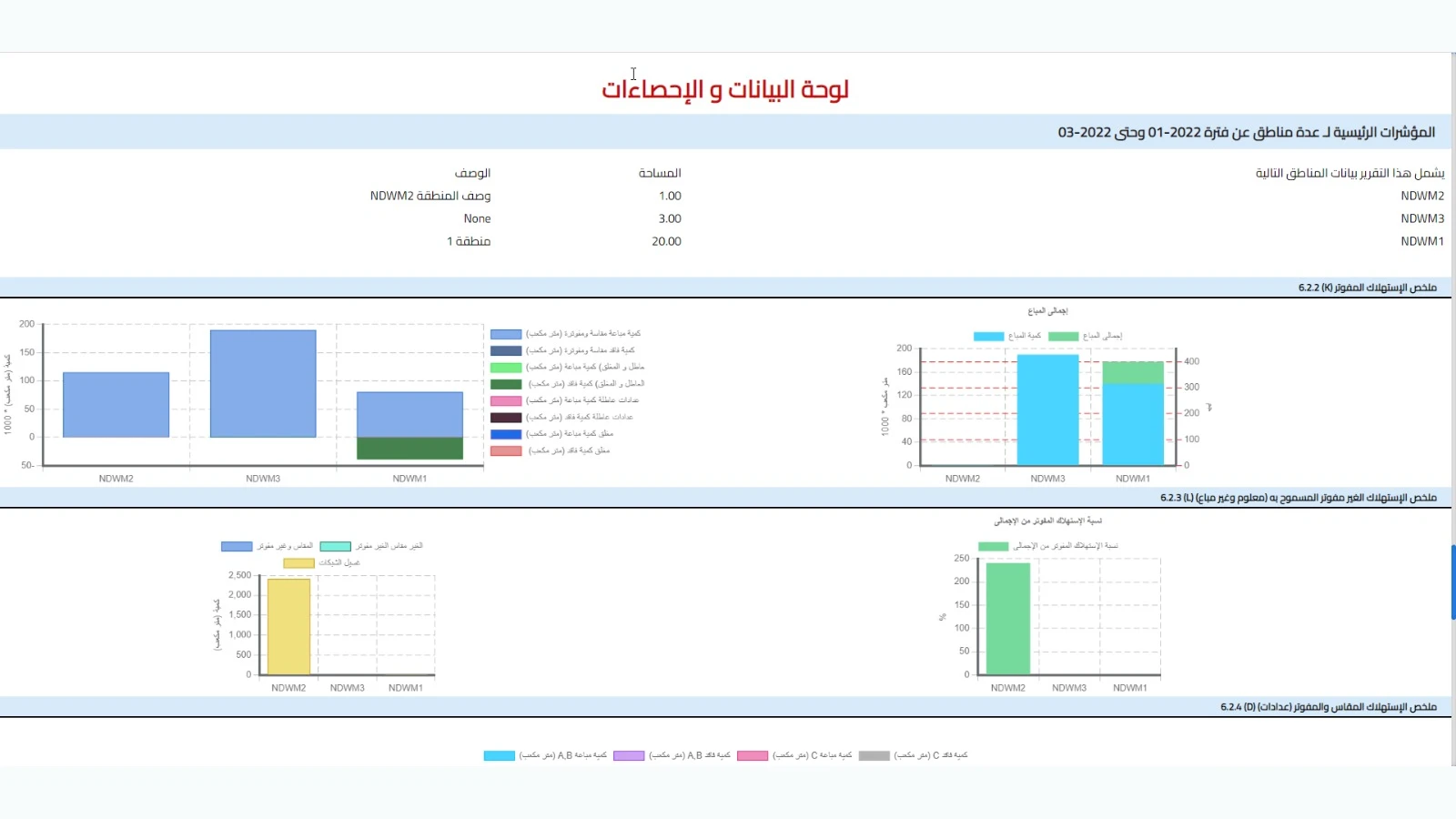This screenshot has height=819, width=1456.
Task: Click the red dashboard title 'لوحة البيانات و الإحصاءات'
Action: click(724, 89)
